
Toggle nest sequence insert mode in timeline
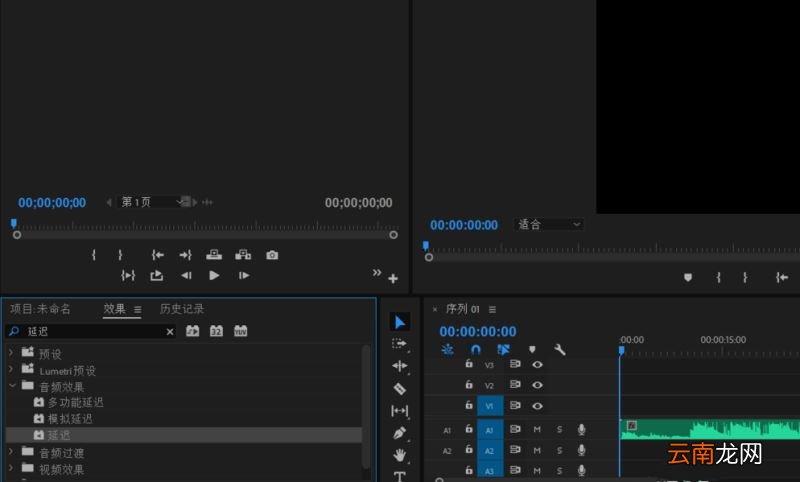click(x=447, y=349)
